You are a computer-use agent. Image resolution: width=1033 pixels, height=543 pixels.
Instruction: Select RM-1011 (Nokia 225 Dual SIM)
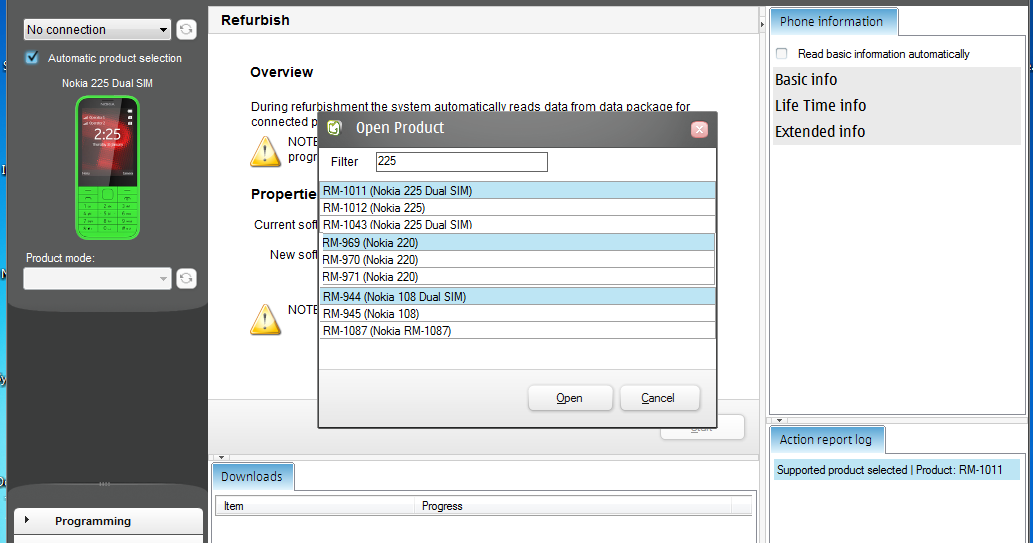point(517,190)
